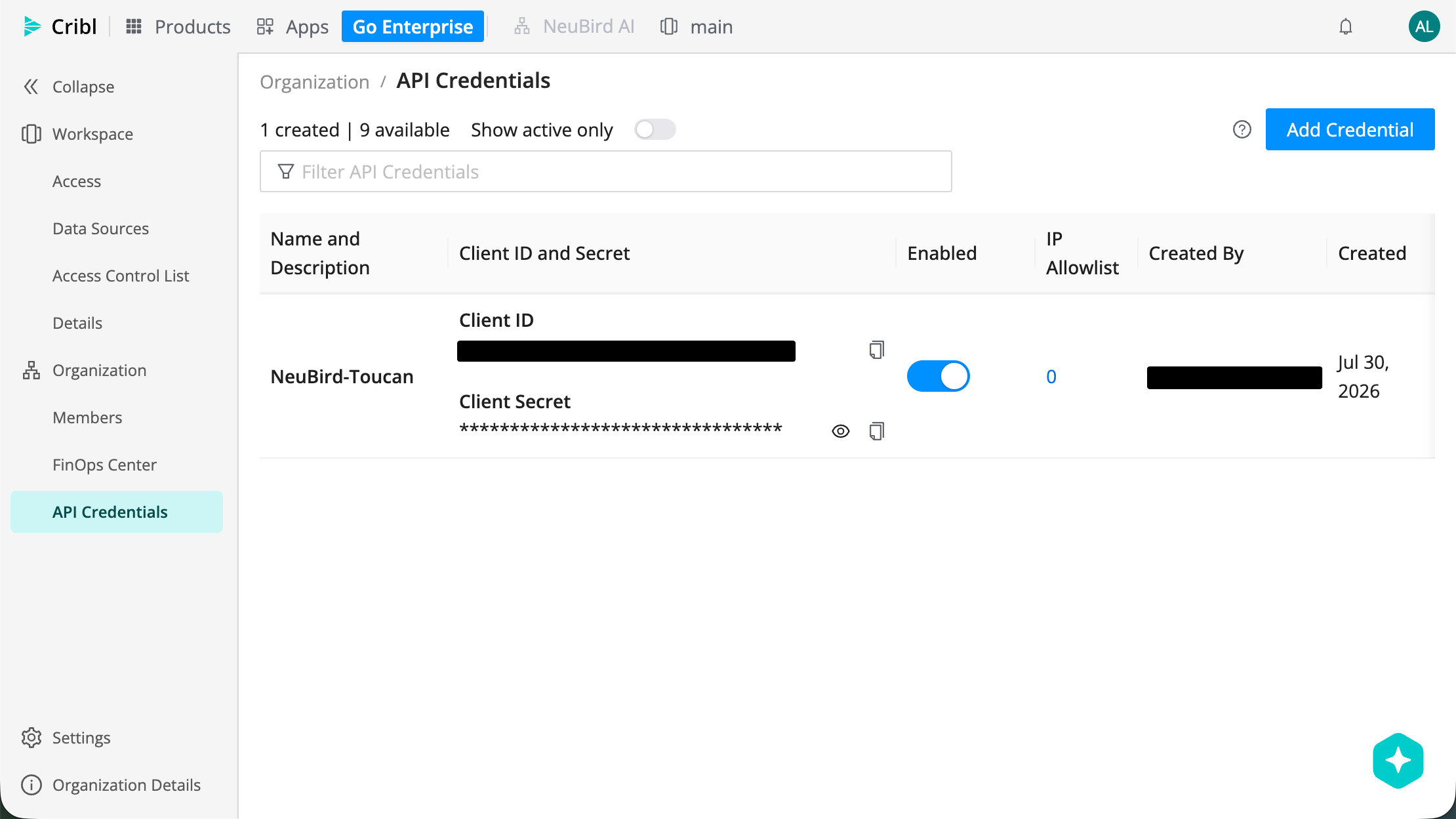Open the AI assistant sparkle button

click(1398, 761)
